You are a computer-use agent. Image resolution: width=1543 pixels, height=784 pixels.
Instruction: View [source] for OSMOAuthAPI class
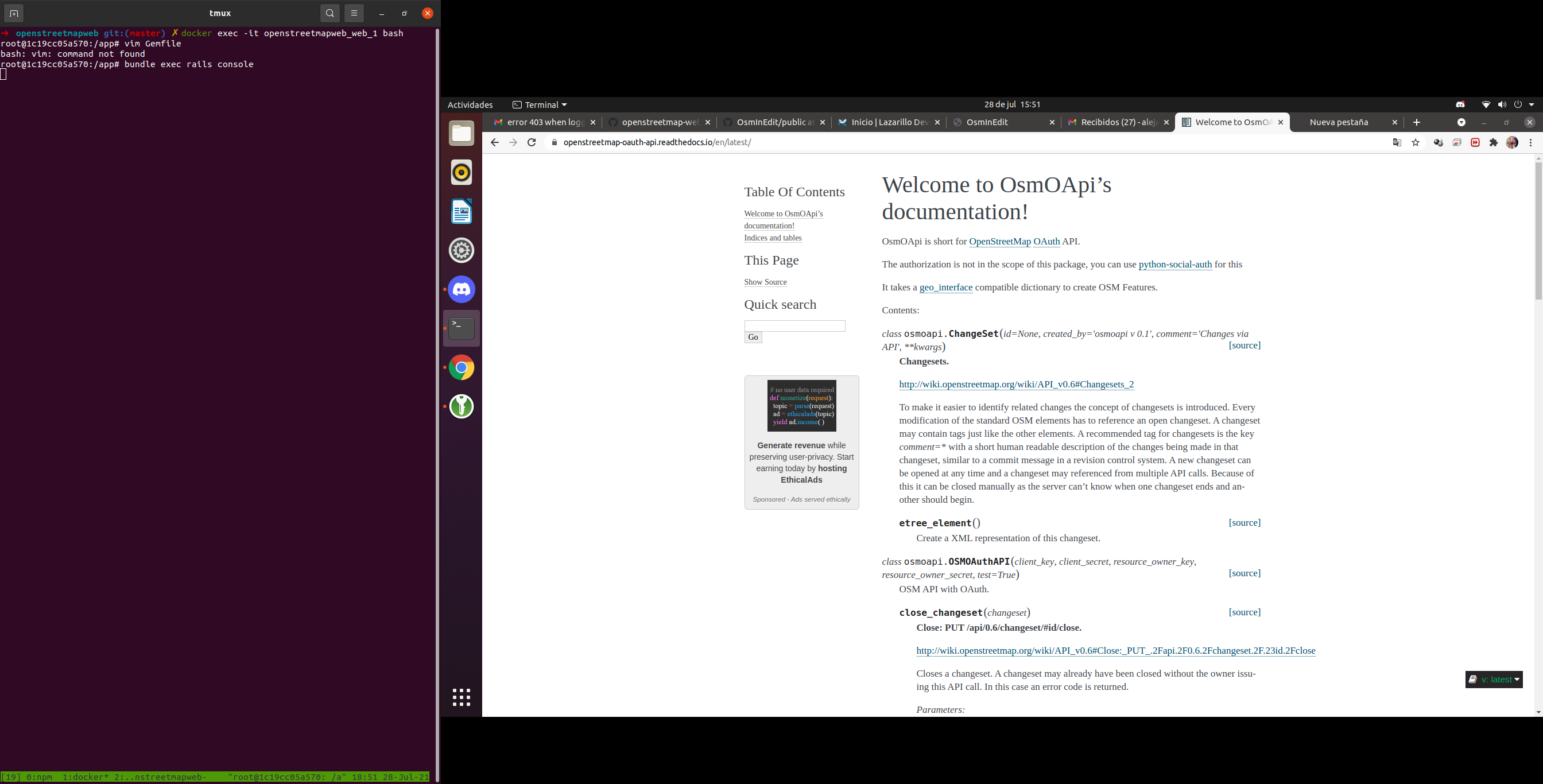pos(1244,573)
